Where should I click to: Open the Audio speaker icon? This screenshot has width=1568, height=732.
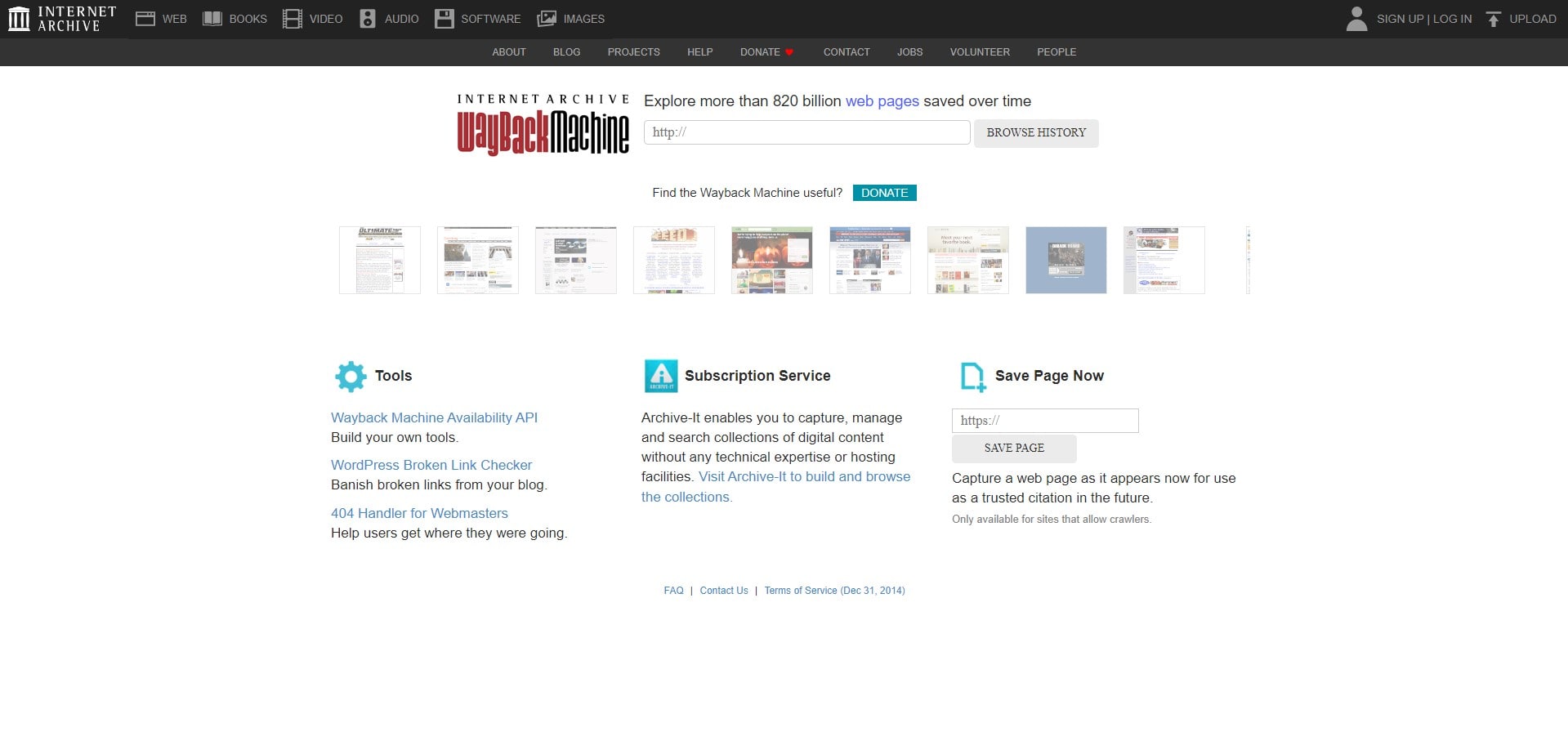[x=368, y=19]
